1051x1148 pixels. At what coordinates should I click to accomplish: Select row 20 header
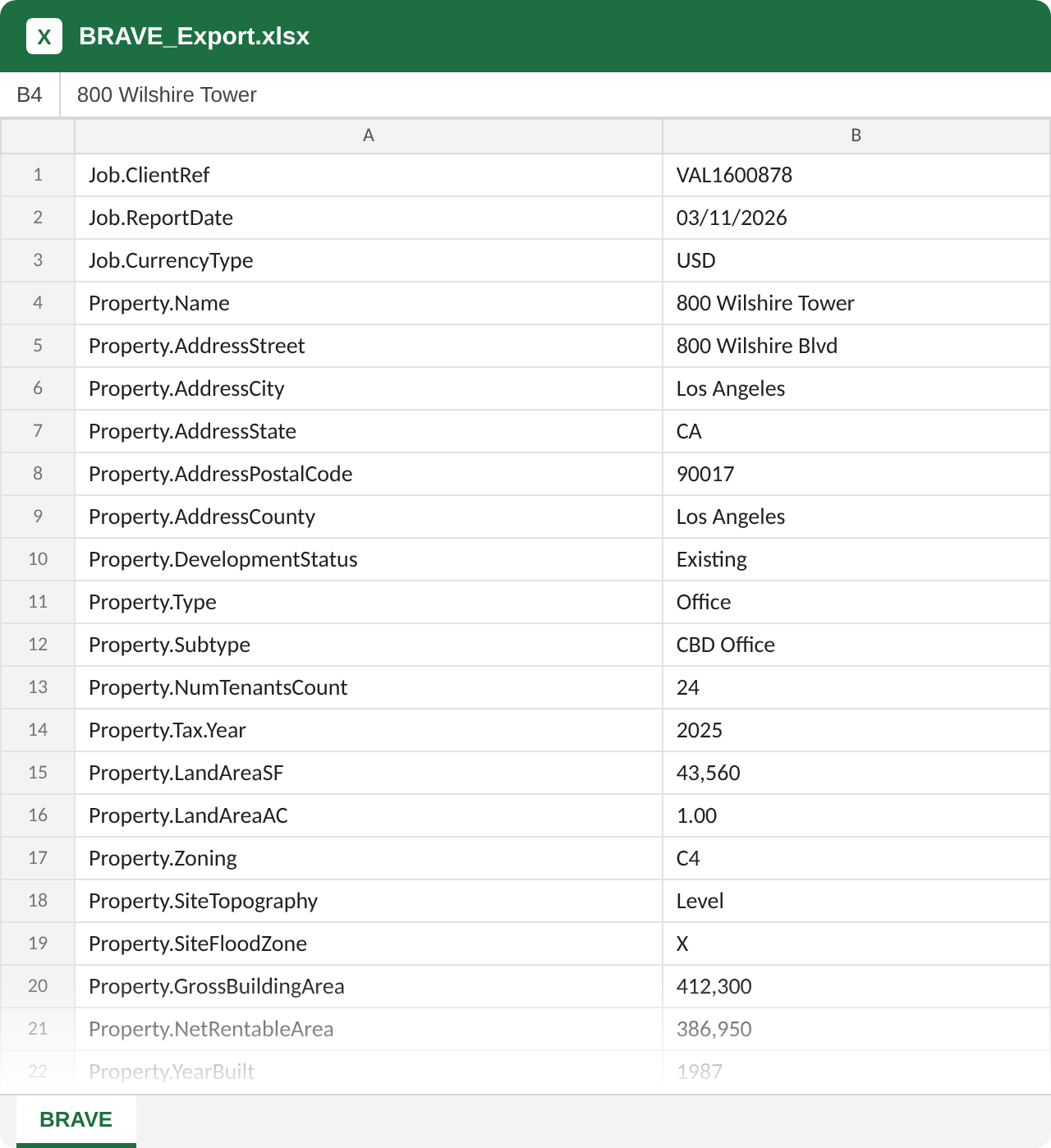[x=38, y=986]
